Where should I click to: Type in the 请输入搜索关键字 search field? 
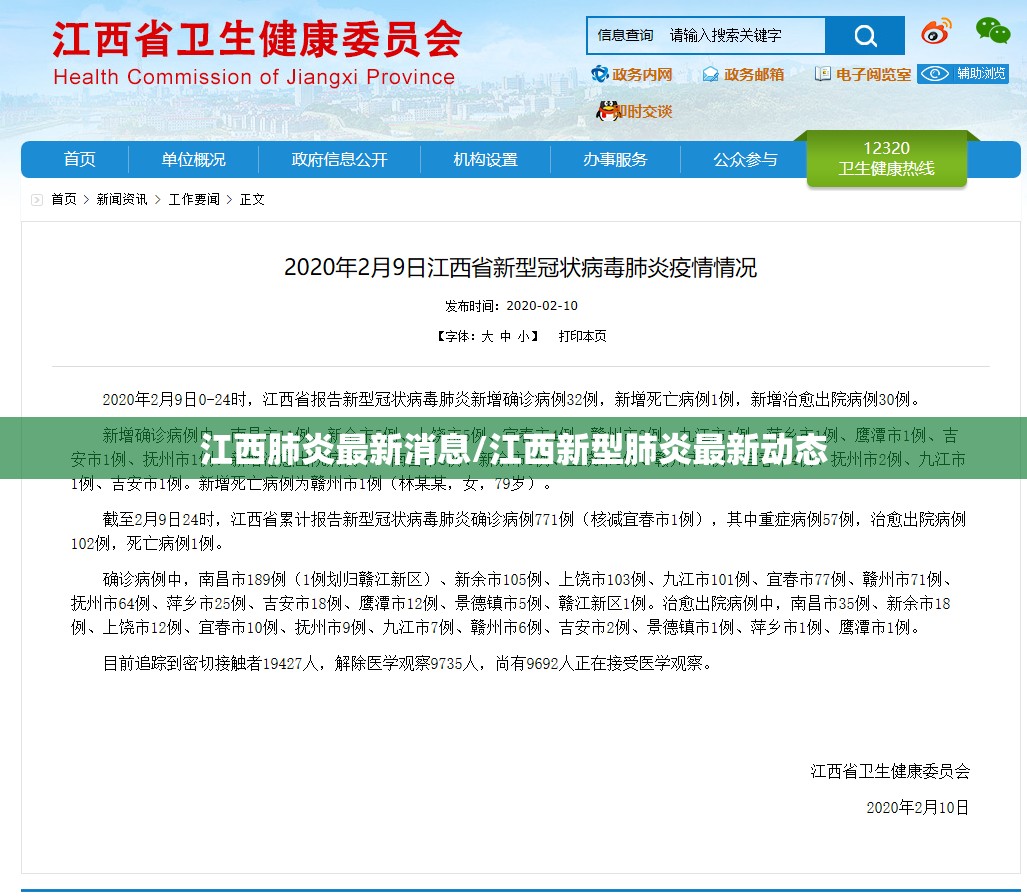(745, 35)
